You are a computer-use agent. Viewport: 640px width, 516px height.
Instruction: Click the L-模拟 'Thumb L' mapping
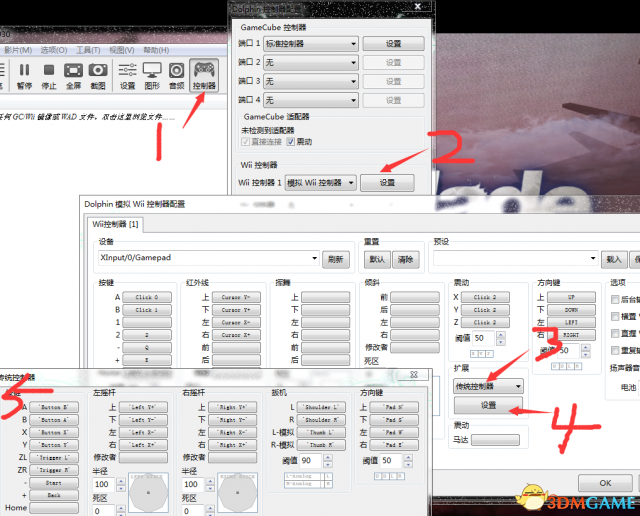pyautogui.click(x=321, y=432)
